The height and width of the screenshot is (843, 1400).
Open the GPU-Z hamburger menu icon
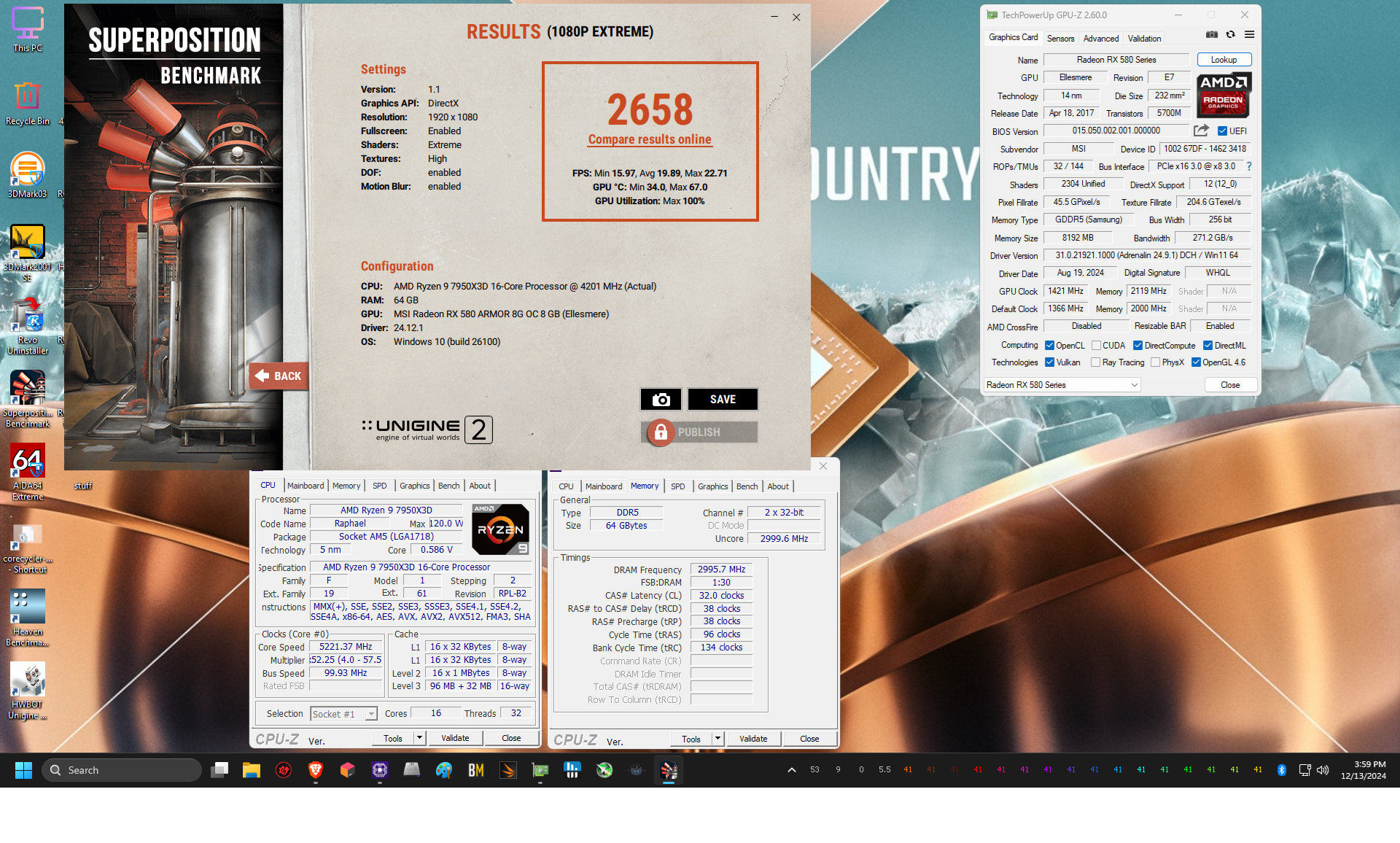pyautogui.click(x=1249, y=34)
